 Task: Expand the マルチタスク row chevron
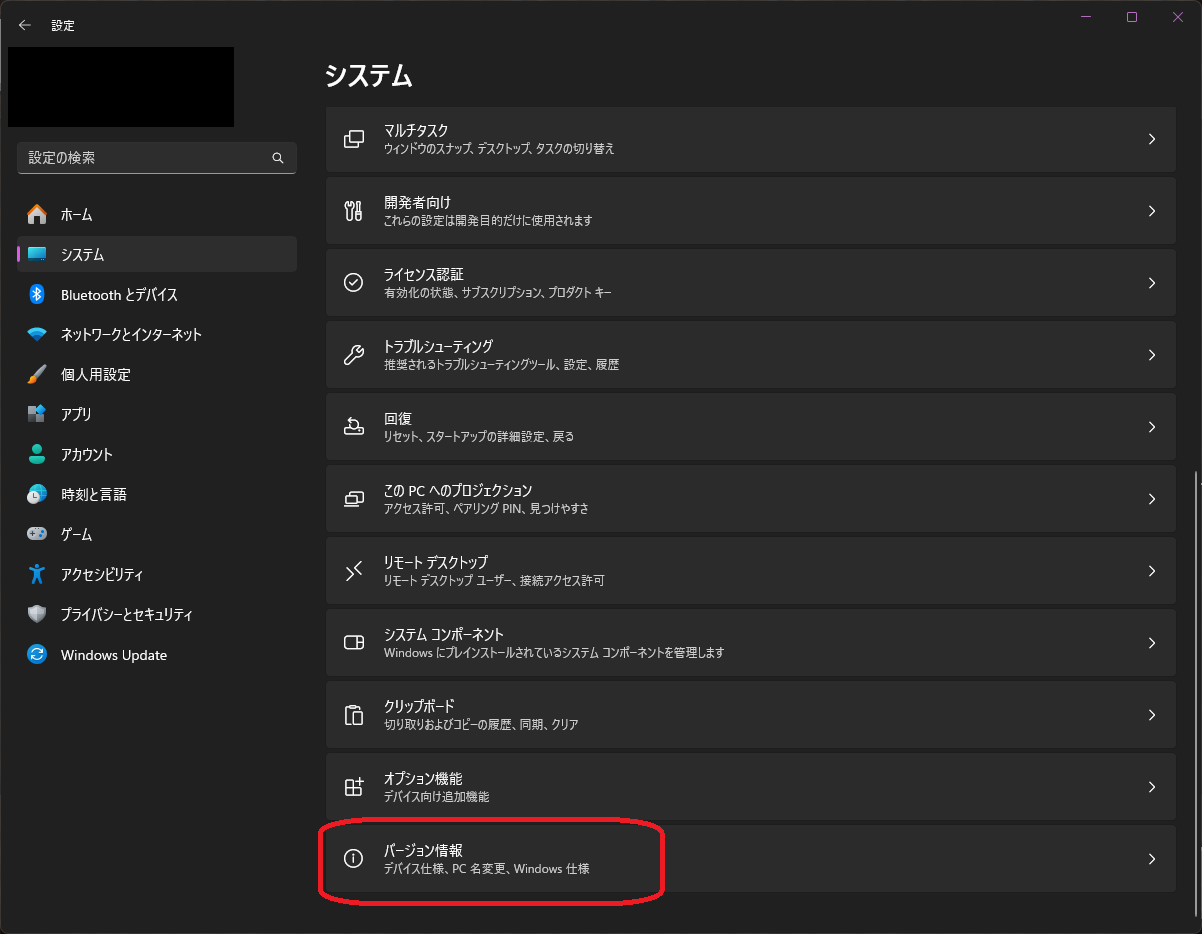1152,139
